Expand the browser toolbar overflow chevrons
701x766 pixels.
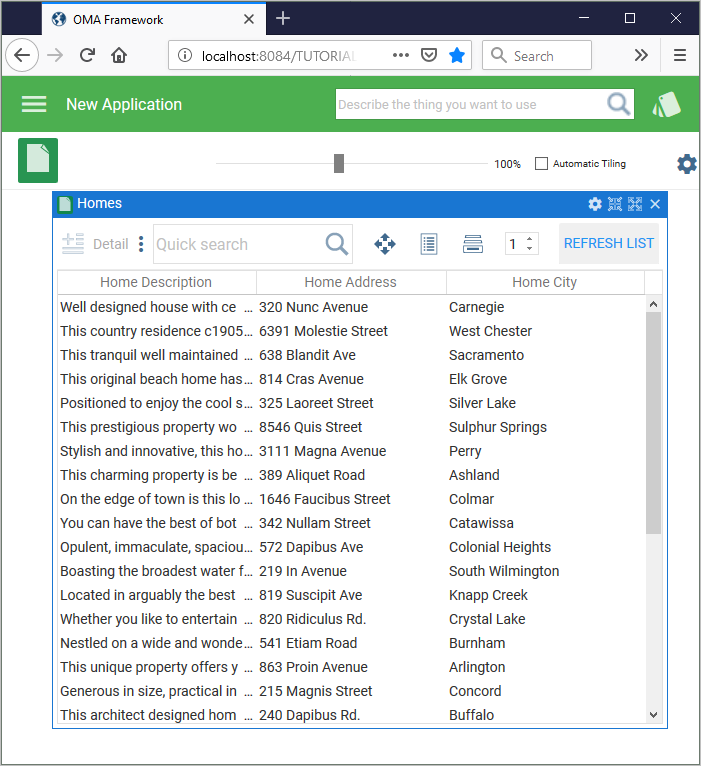click(641, 55)
